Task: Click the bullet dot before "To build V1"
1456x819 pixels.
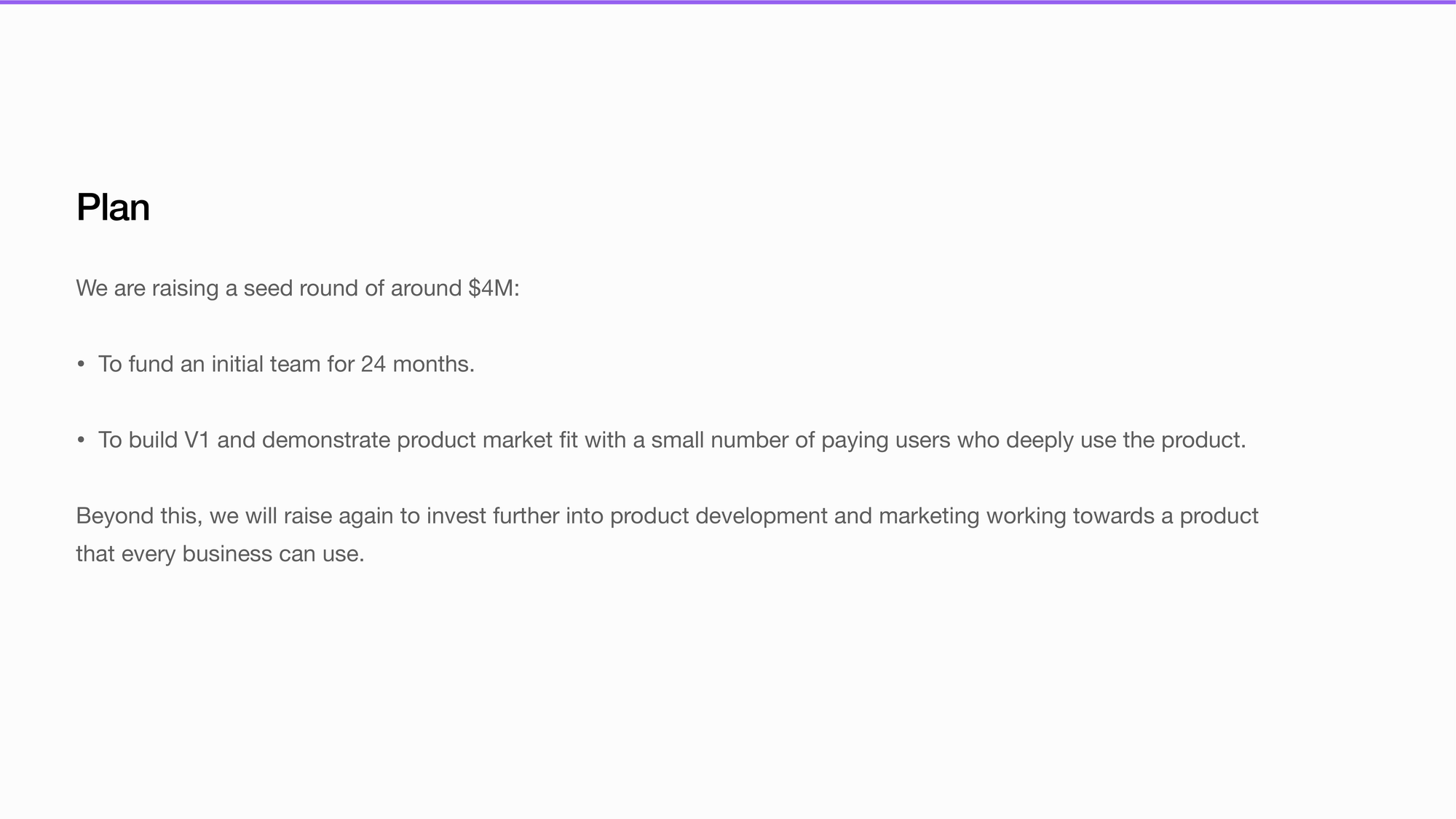Action: point(81,440)
